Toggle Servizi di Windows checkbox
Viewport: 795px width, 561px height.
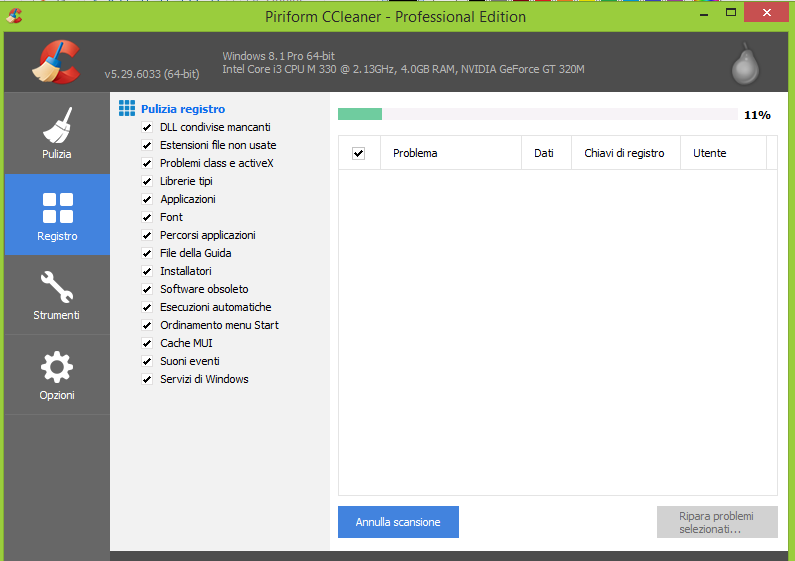coord(147,379)
